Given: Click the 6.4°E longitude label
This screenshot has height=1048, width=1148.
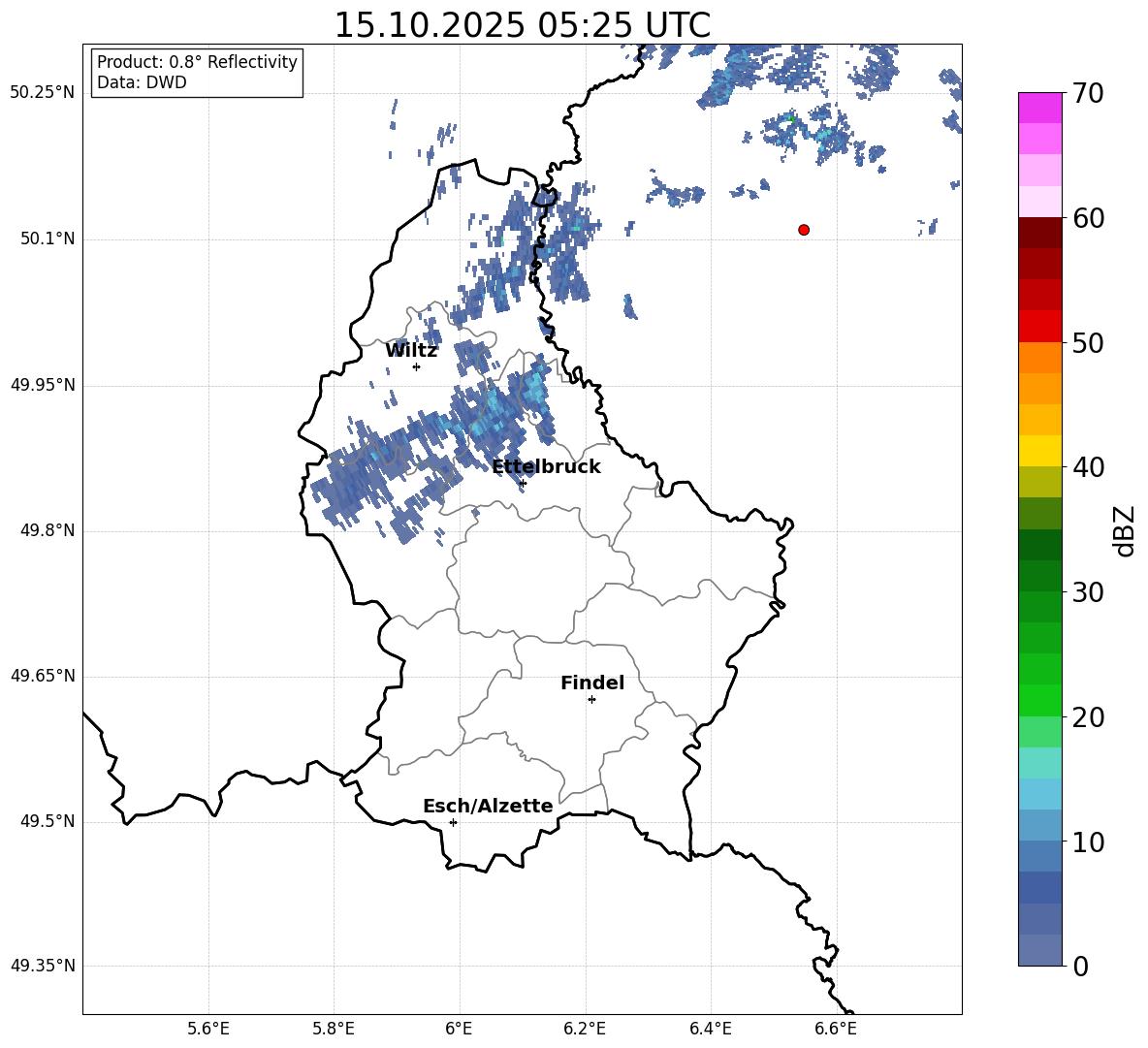Looking at the screenshot, I should [x=711, y=1029].
